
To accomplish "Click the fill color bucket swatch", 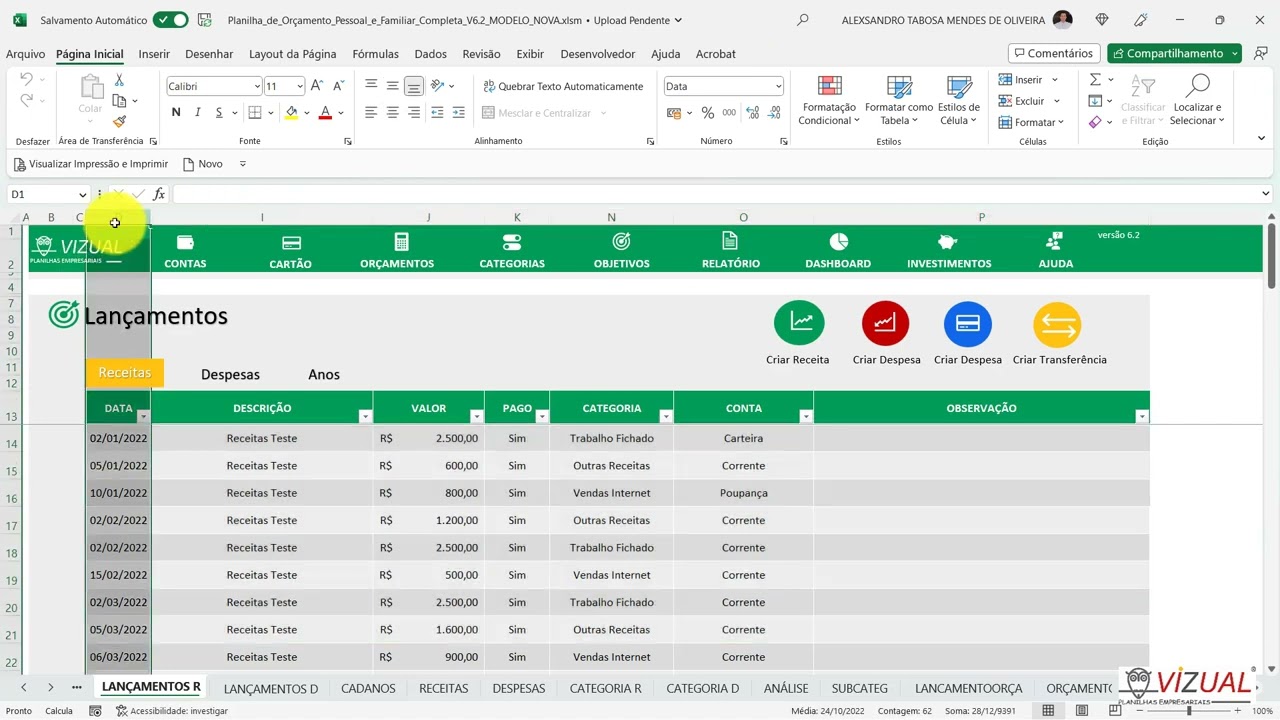I will click(291, 113).
